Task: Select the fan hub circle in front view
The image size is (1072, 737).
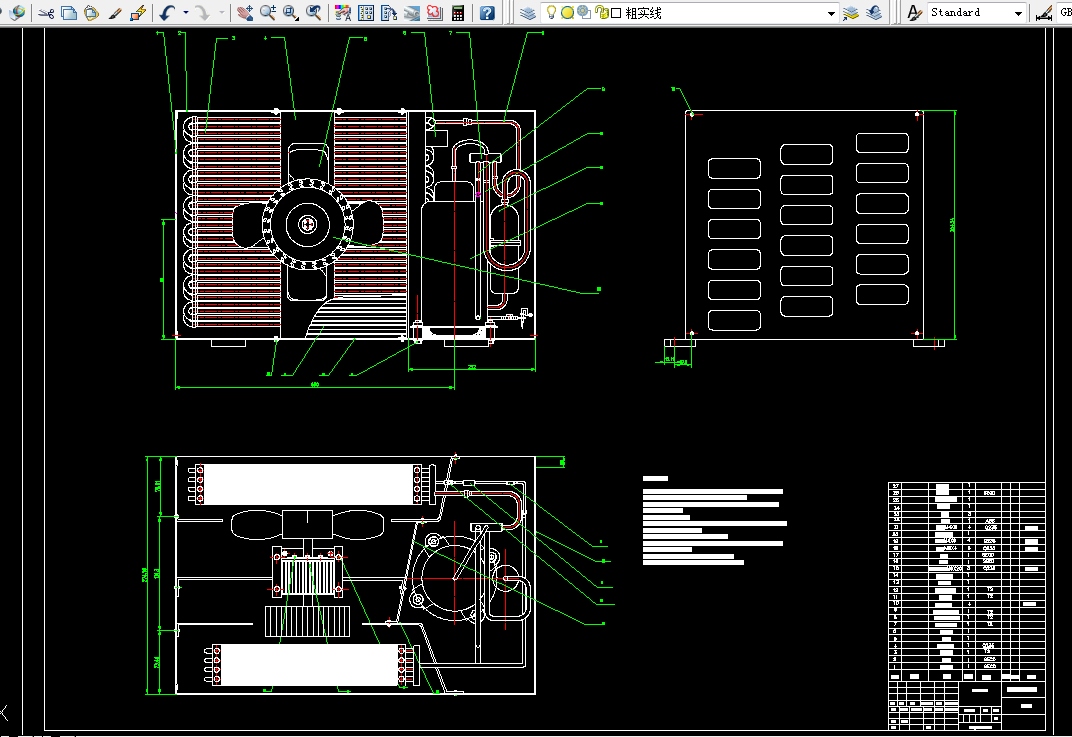Action: point(308,224)
